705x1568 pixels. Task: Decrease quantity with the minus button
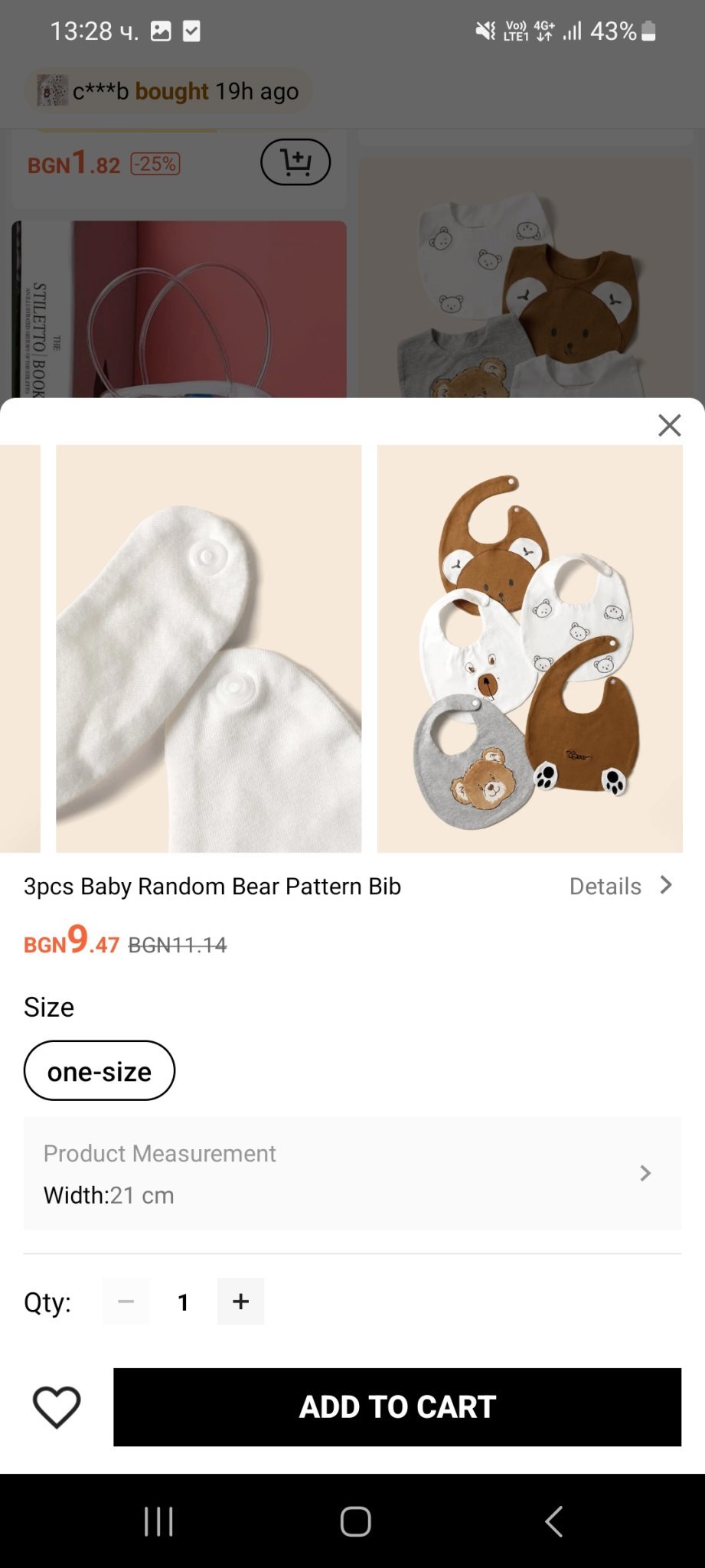[x=126, y=1302]
